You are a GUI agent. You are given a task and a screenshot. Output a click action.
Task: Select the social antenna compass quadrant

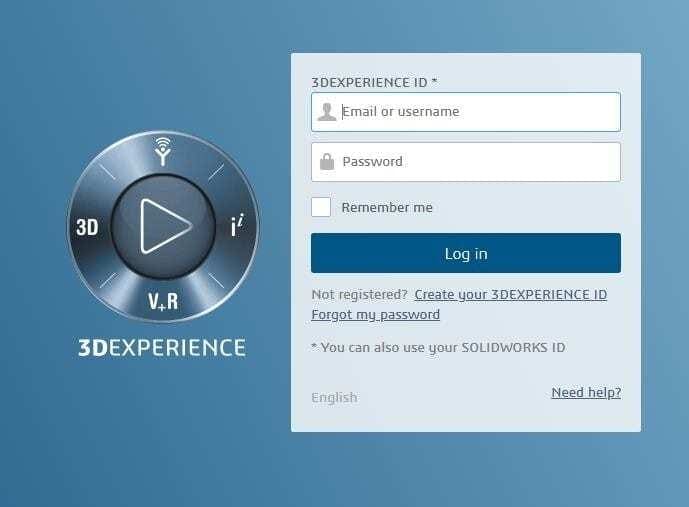click(x=163, y=151)
